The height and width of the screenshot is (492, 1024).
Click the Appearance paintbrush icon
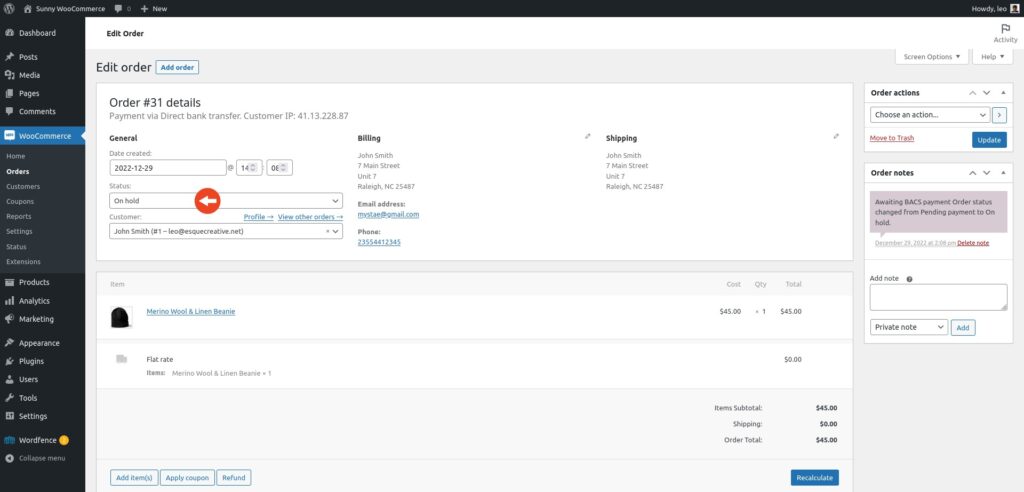[x=10, y=343]
